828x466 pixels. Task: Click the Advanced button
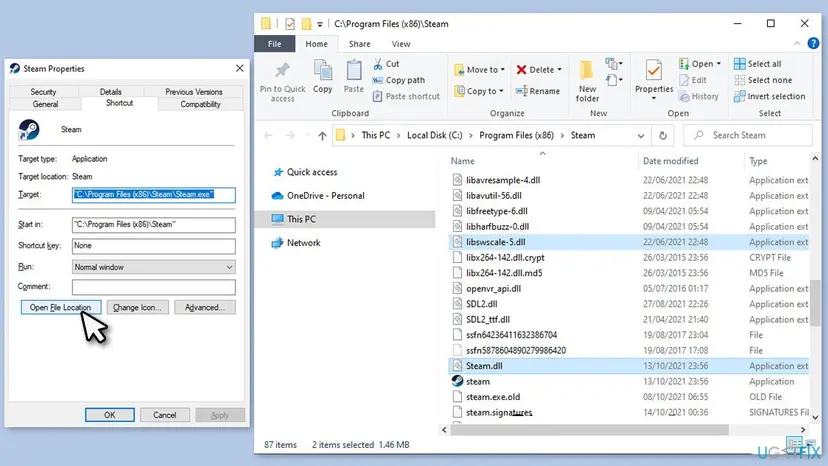pos(205,307)
